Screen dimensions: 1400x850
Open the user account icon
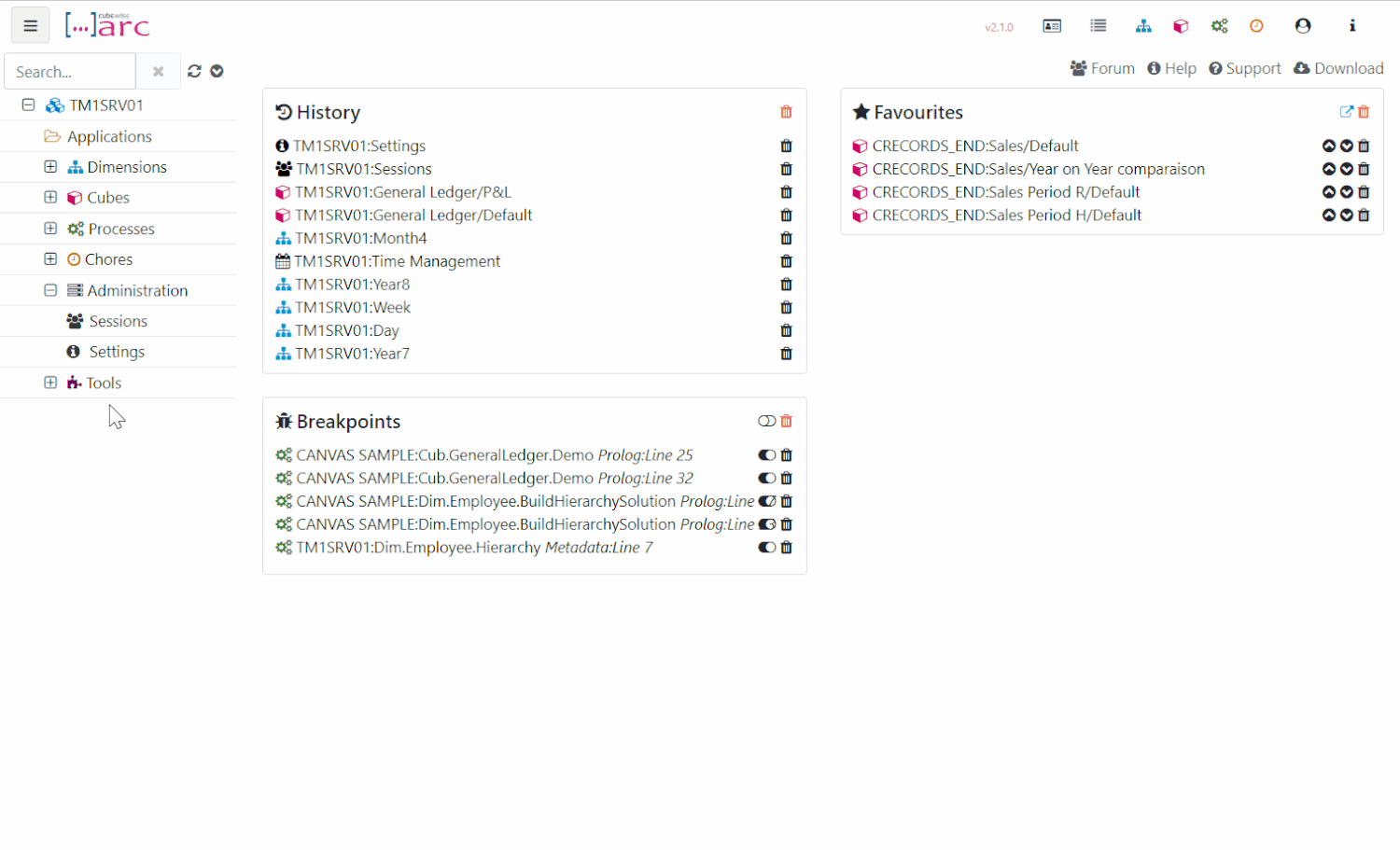[x=1302, y=25]
